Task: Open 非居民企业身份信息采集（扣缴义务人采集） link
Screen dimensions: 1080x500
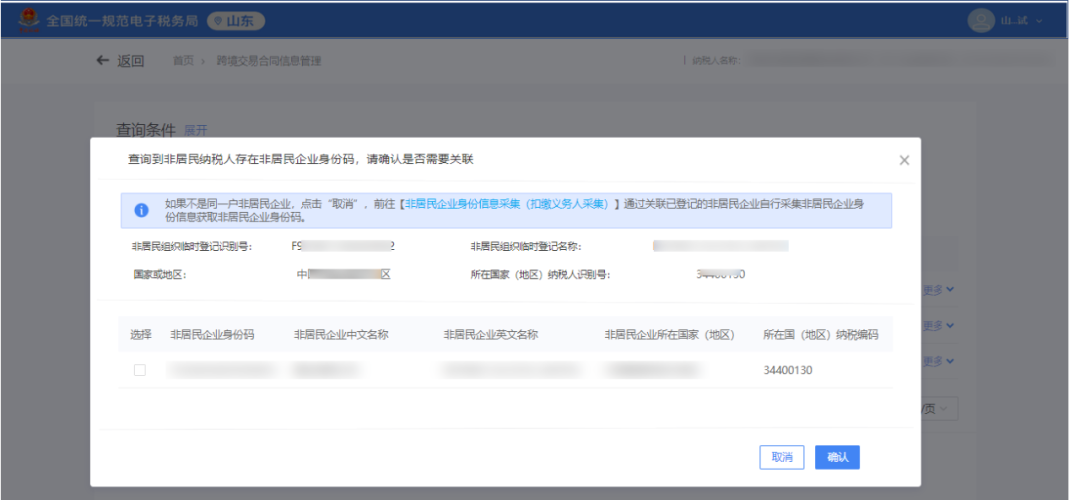Action: pos(509,204)
